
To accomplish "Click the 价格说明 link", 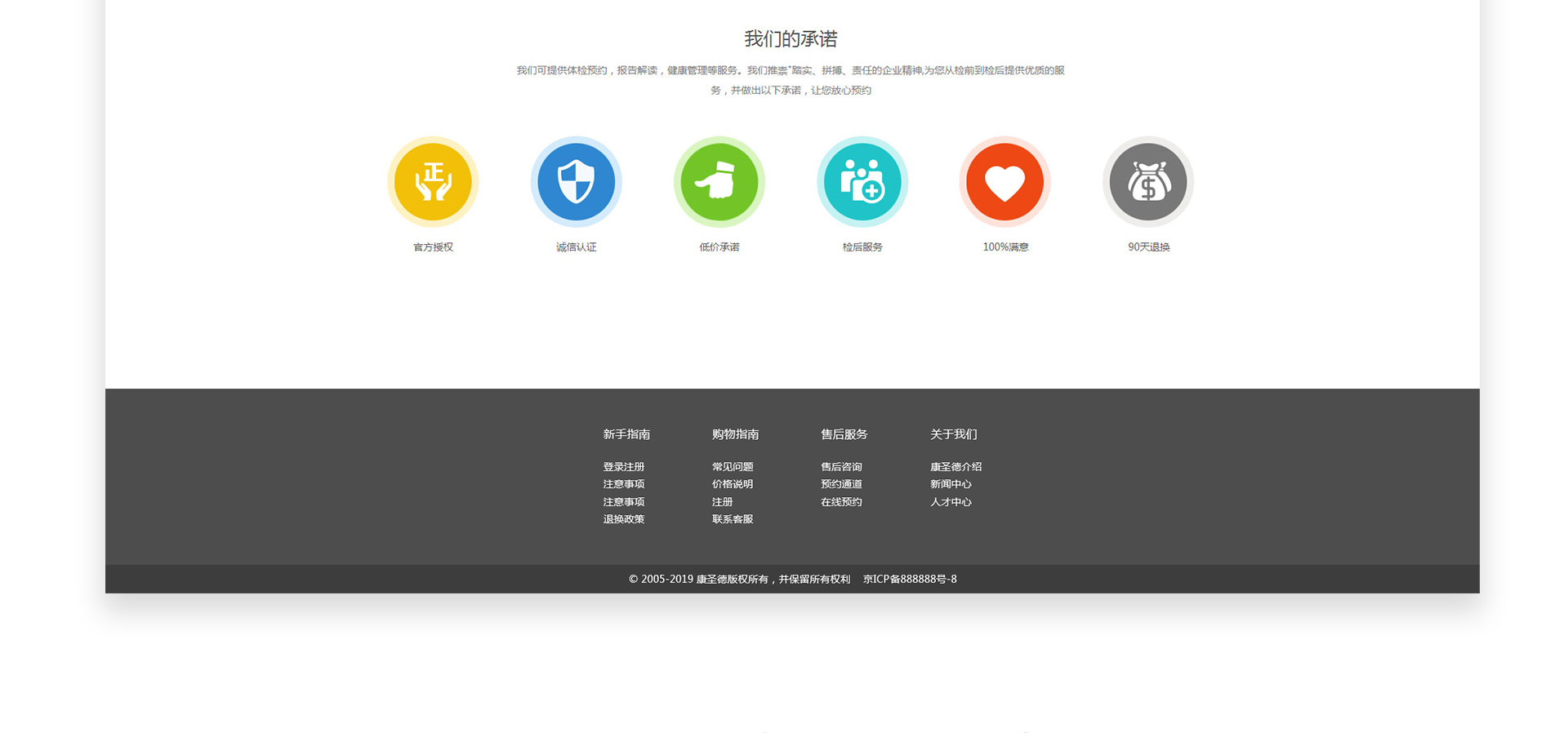I will (732, 484).
